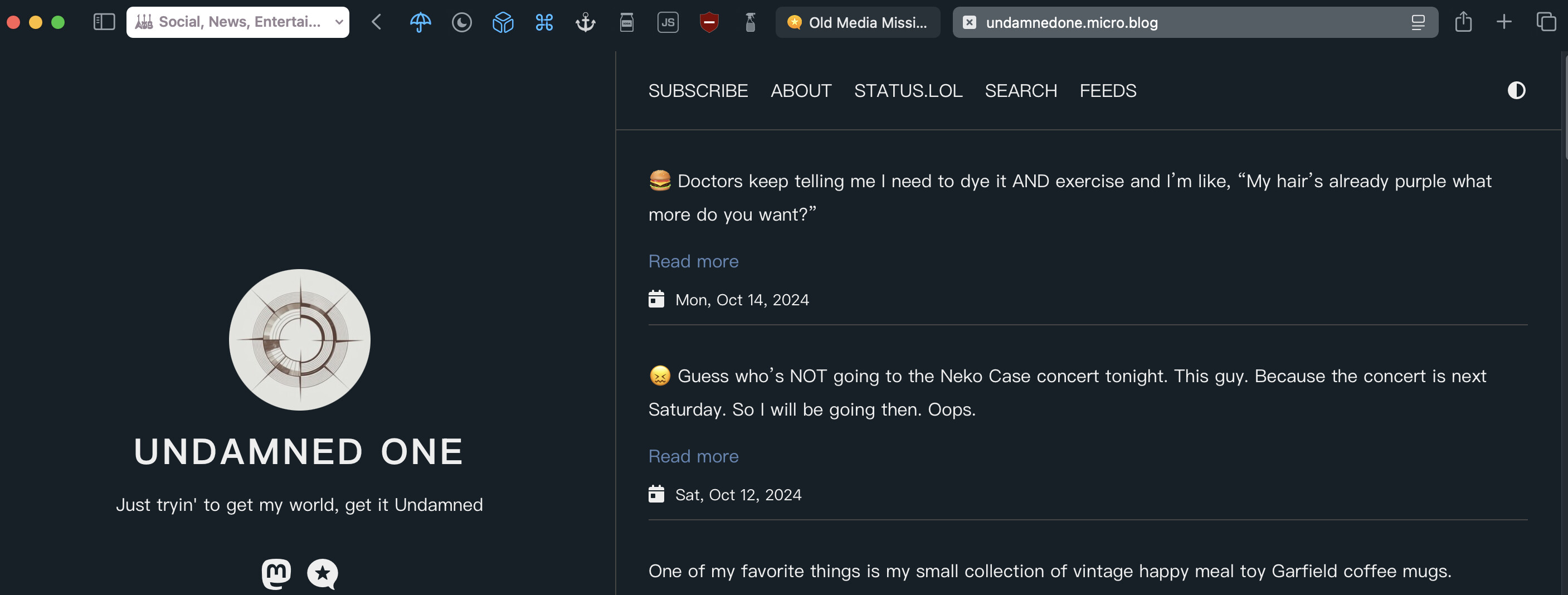Click the umbrella extension icon
Viewport: 1568px width, 595px height.
420,22
